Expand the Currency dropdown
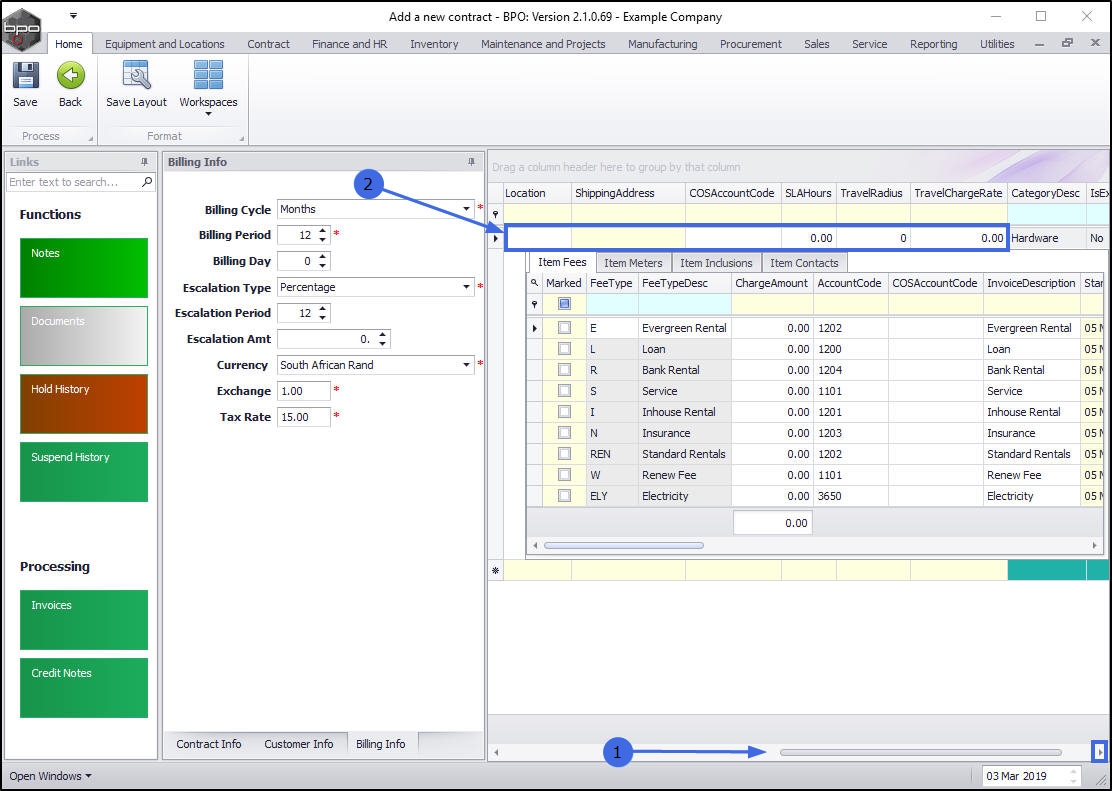 [466, 365]
